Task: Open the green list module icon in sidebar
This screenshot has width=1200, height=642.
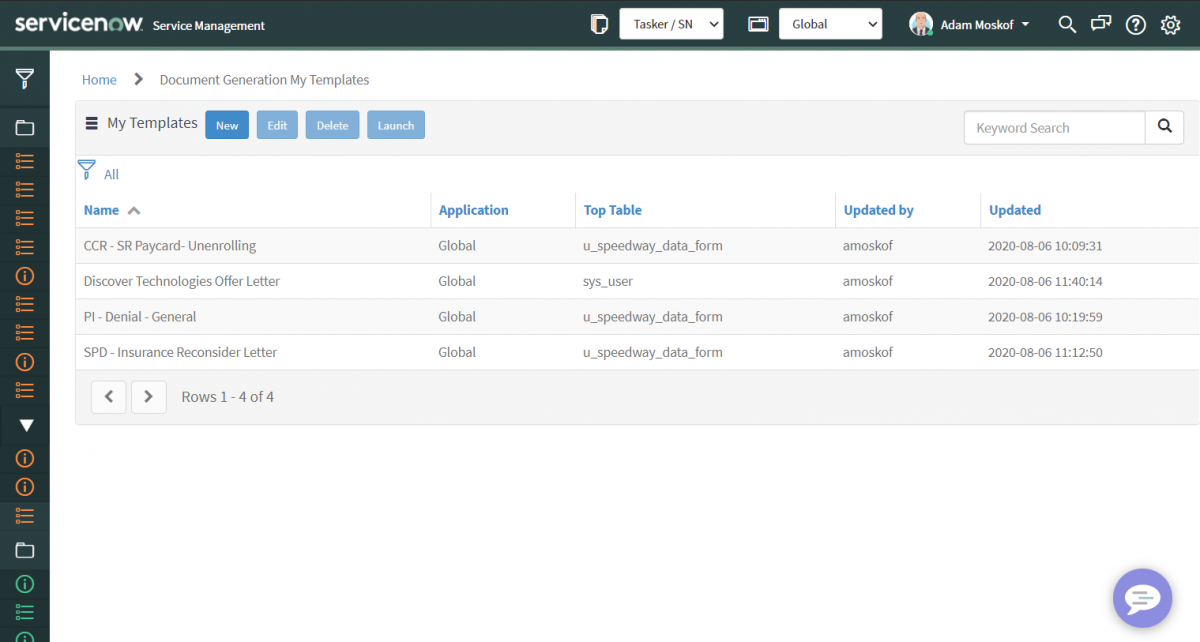Action: coord(25,611)
